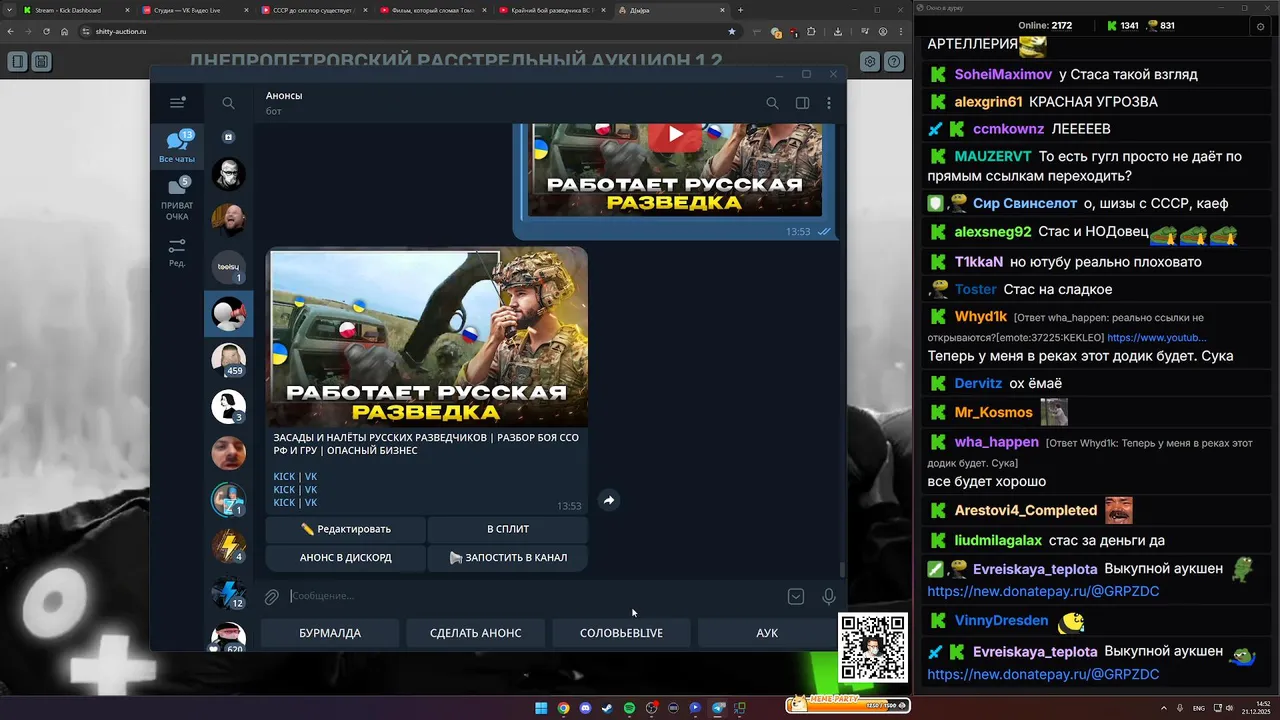Screen dimensions: 1280x720
Task: Click username SoheiMaximov in chat
Action: click(x=1003, y=74)
